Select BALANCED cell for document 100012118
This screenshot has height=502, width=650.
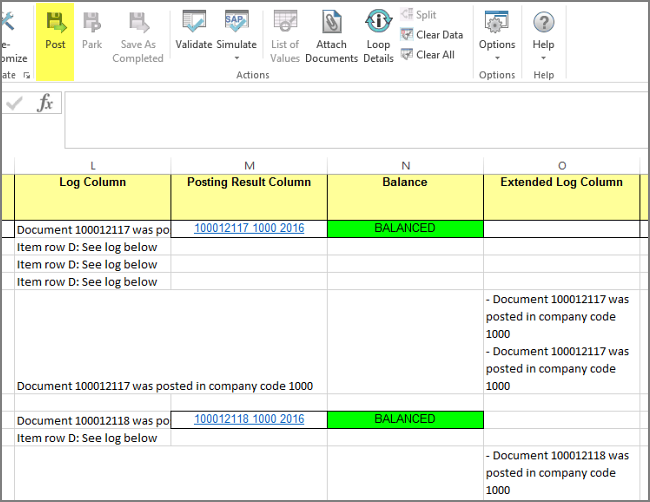click(x=405, y=420)
